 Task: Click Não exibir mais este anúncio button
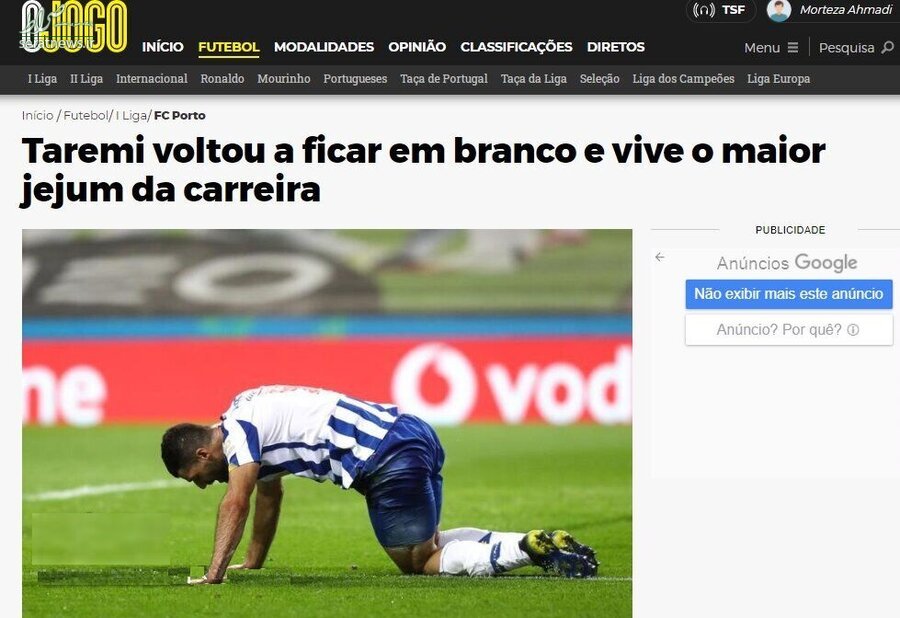click(789, 294)
